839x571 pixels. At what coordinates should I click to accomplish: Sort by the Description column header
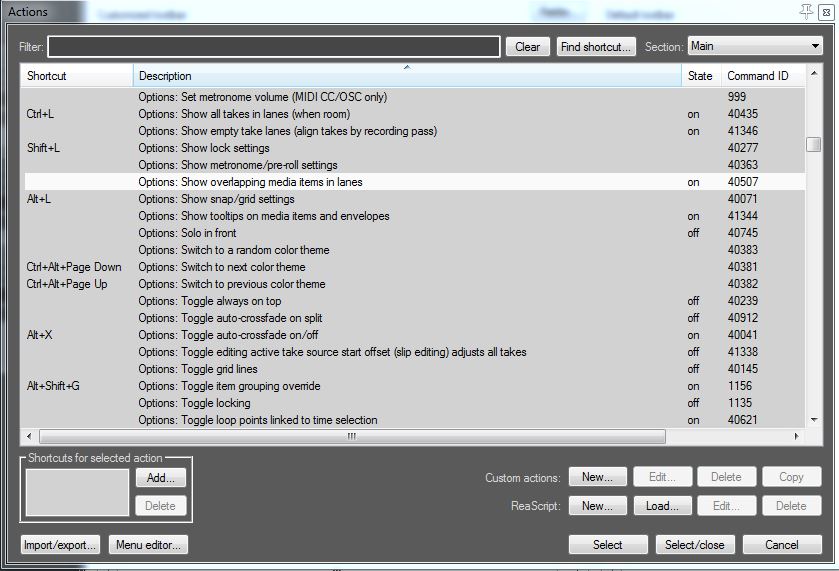click(x=407, y=75)
